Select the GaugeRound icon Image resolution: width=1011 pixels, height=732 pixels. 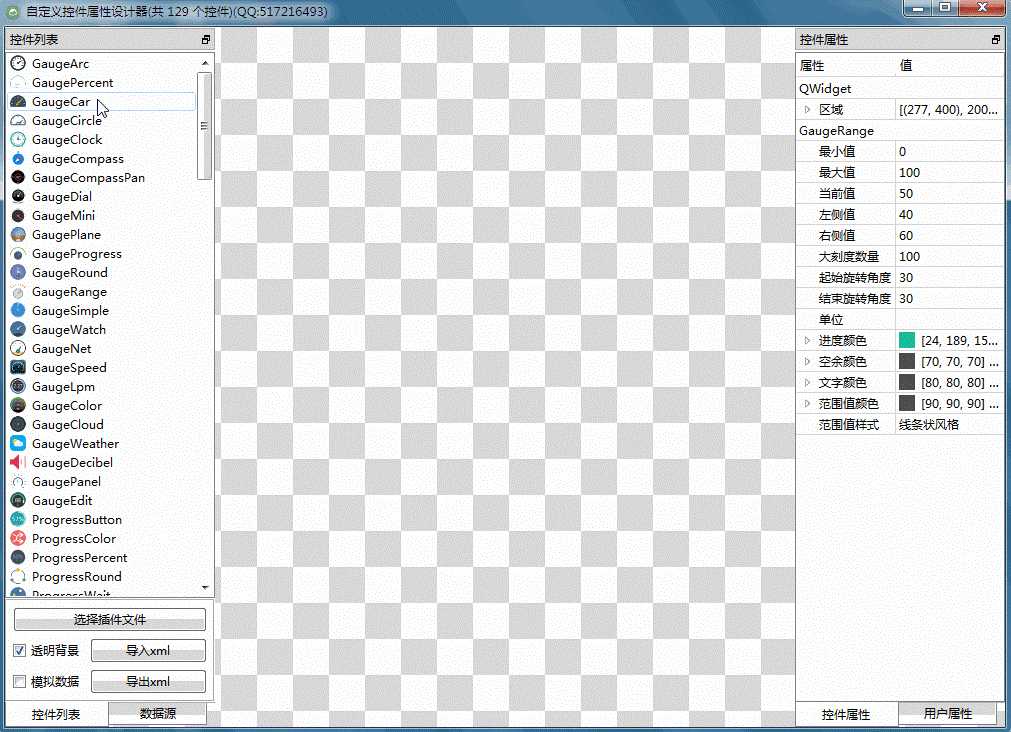point(18,273)
